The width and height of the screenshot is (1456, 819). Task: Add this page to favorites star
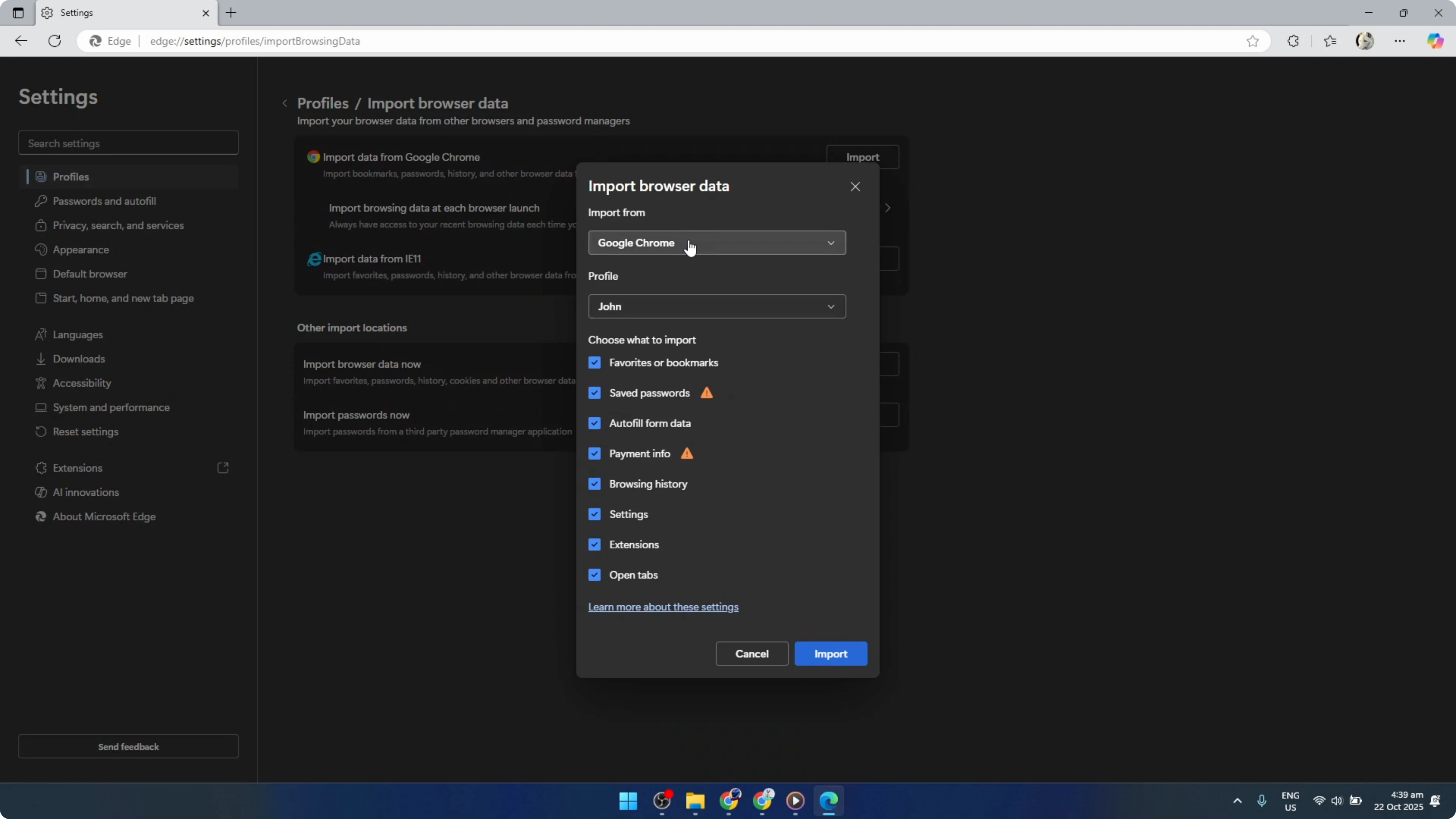1253,41
